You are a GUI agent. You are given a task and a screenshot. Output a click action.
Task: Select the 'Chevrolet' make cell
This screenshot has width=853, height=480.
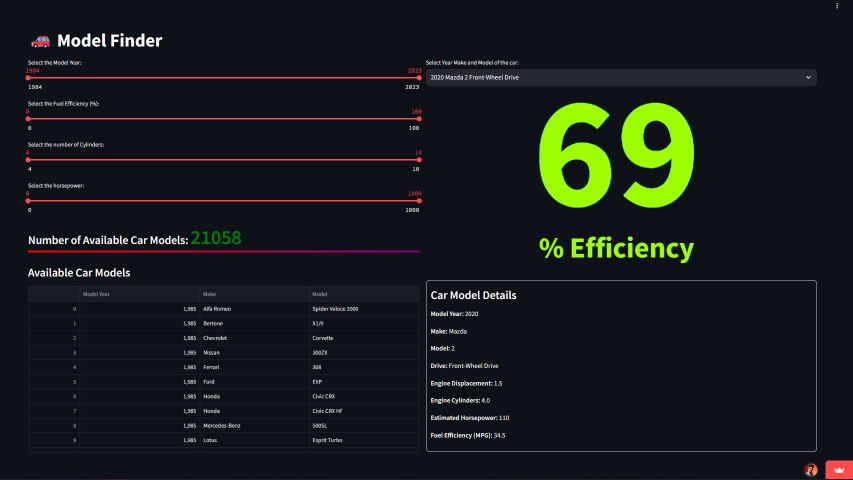point(254,338)
